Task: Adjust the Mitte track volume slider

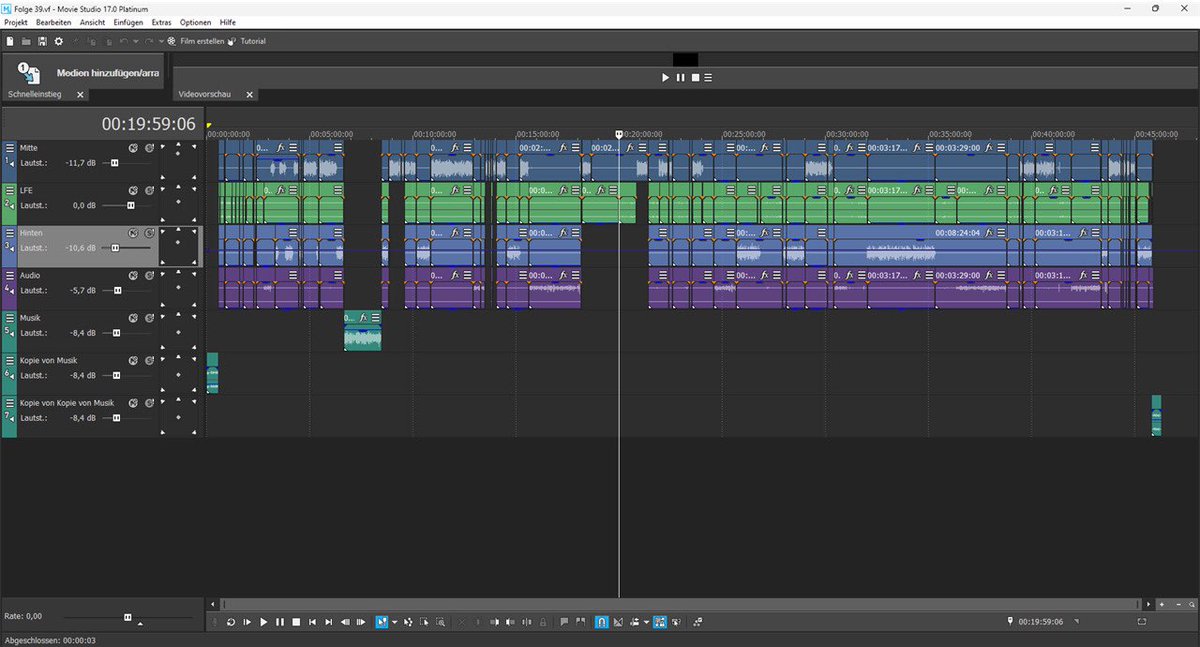Action: coord(114,162)
